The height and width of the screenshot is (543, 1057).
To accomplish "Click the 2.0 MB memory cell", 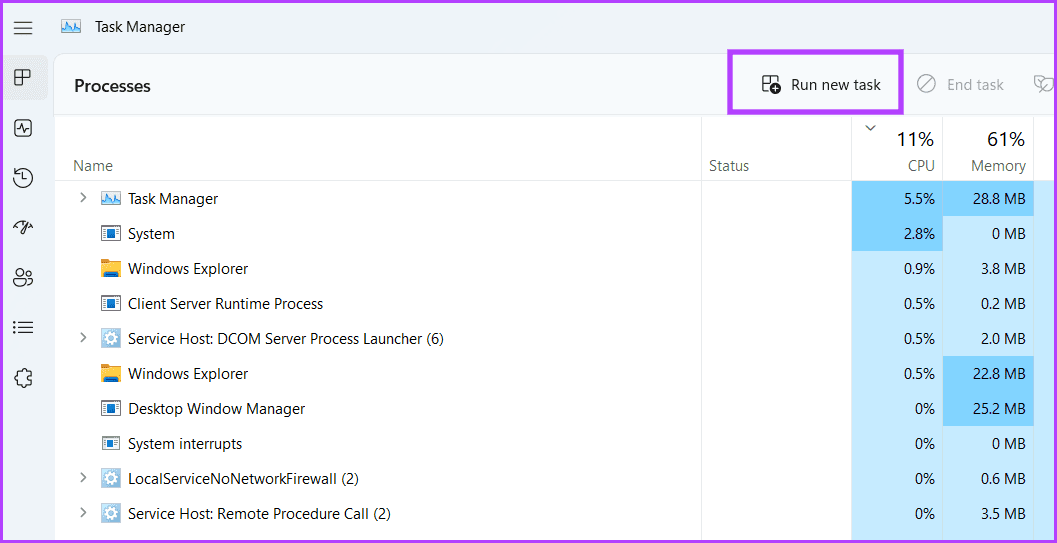I will tap(988, 338).
